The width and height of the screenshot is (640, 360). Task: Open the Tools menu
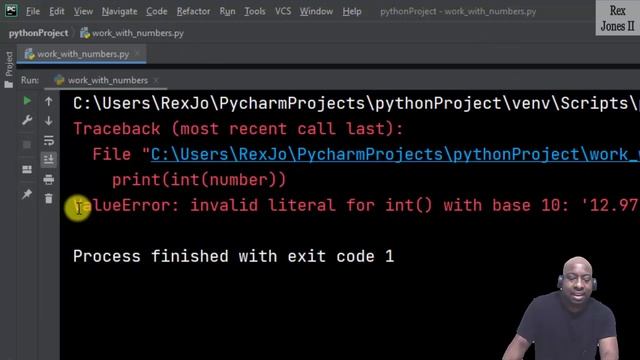coord(255,11)
